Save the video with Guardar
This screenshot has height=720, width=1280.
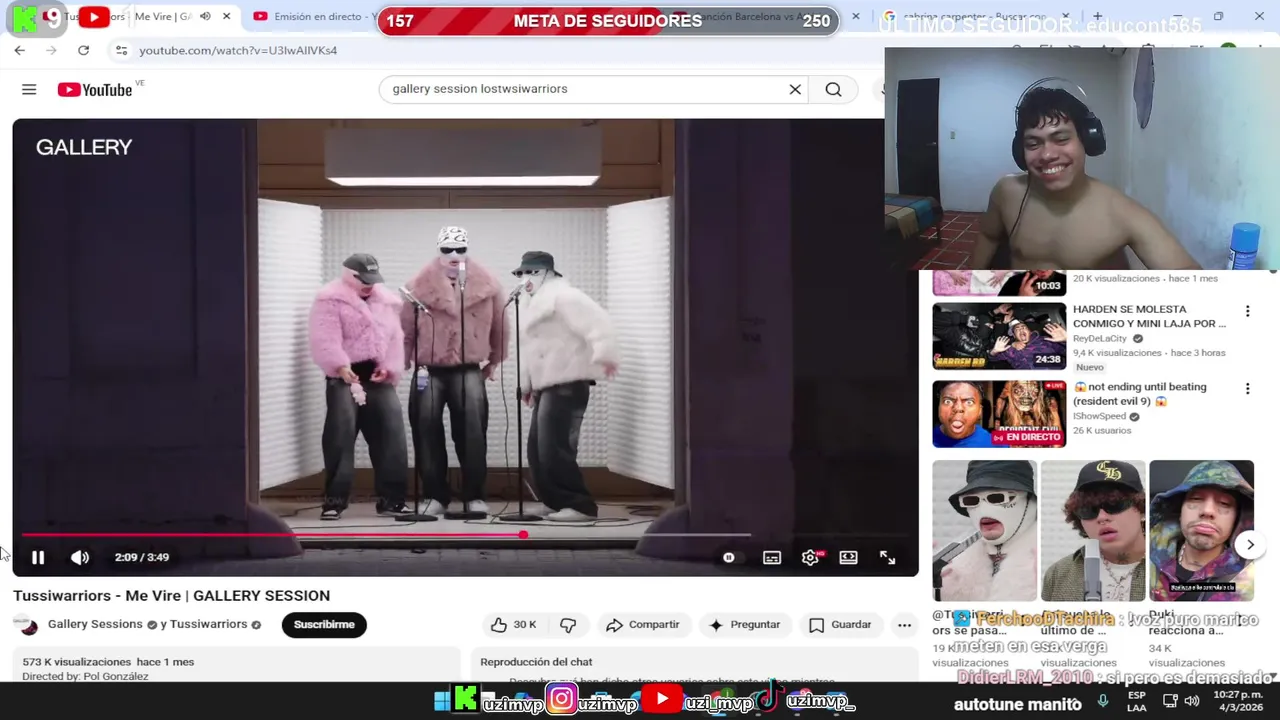840,625
